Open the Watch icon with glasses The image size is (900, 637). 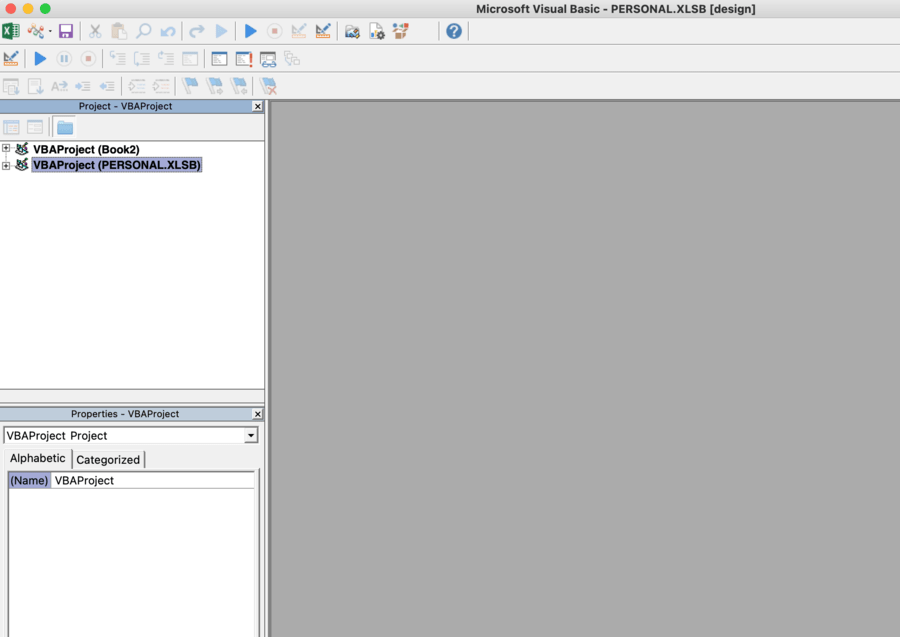point(268,59)
